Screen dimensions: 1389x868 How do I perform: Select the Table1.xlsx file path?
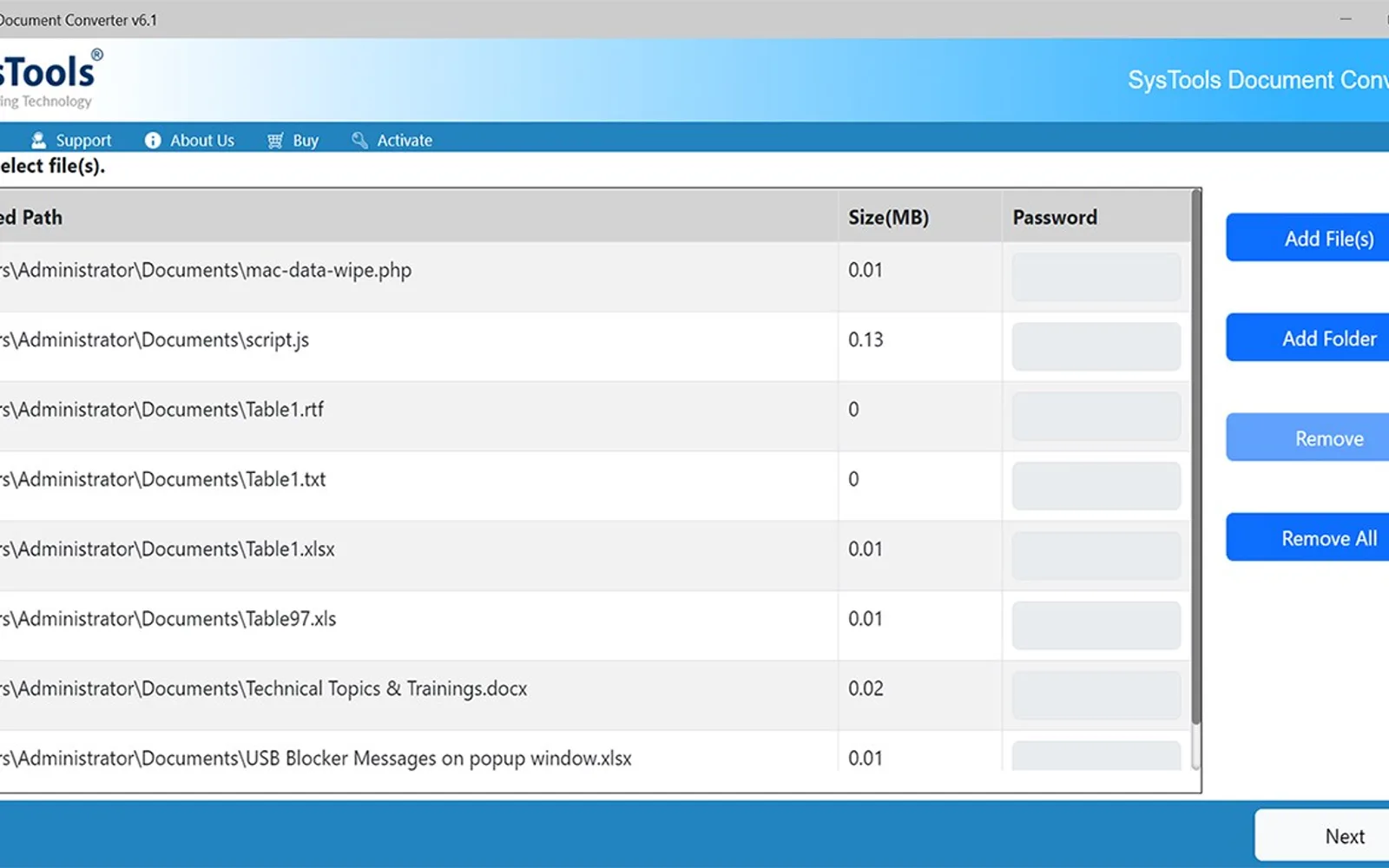point(168,549)
